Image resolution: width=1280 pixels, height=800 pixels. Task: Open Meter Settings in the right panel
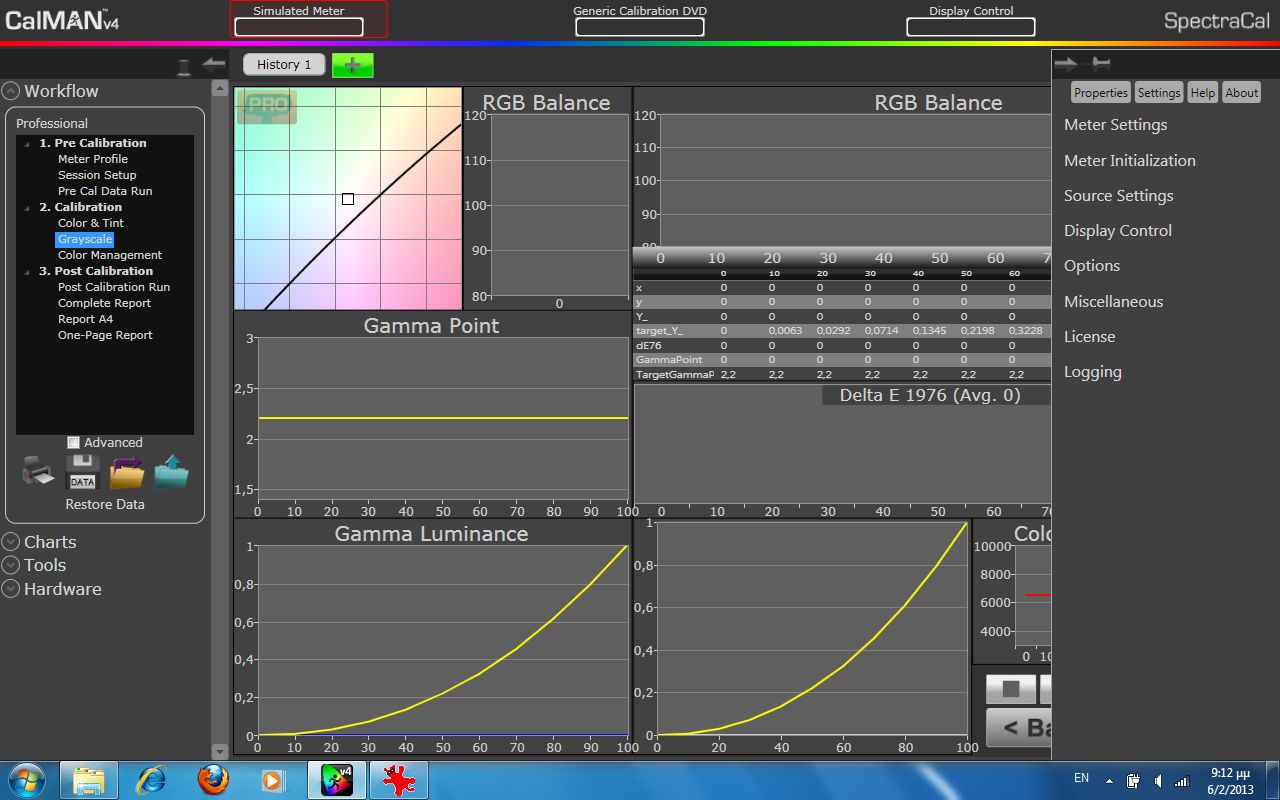[x=1115, y=125]
